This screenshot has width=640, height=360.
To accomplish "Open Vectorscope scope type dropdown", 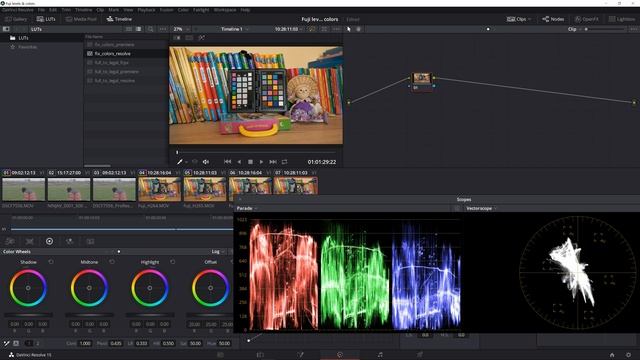I will [x=482, y=209].
